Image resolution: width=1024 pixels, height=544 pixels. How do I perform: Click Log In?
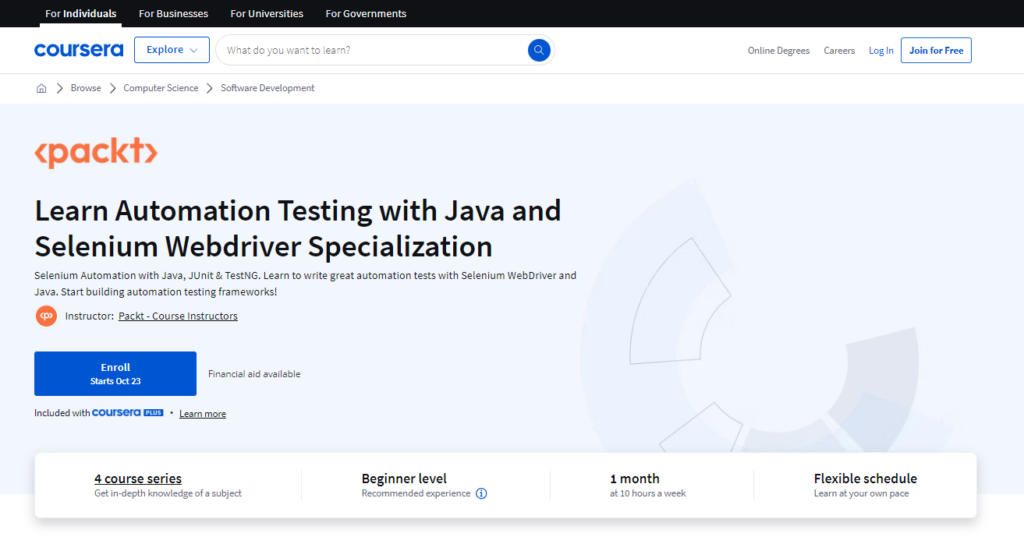(x=881, y=50)
